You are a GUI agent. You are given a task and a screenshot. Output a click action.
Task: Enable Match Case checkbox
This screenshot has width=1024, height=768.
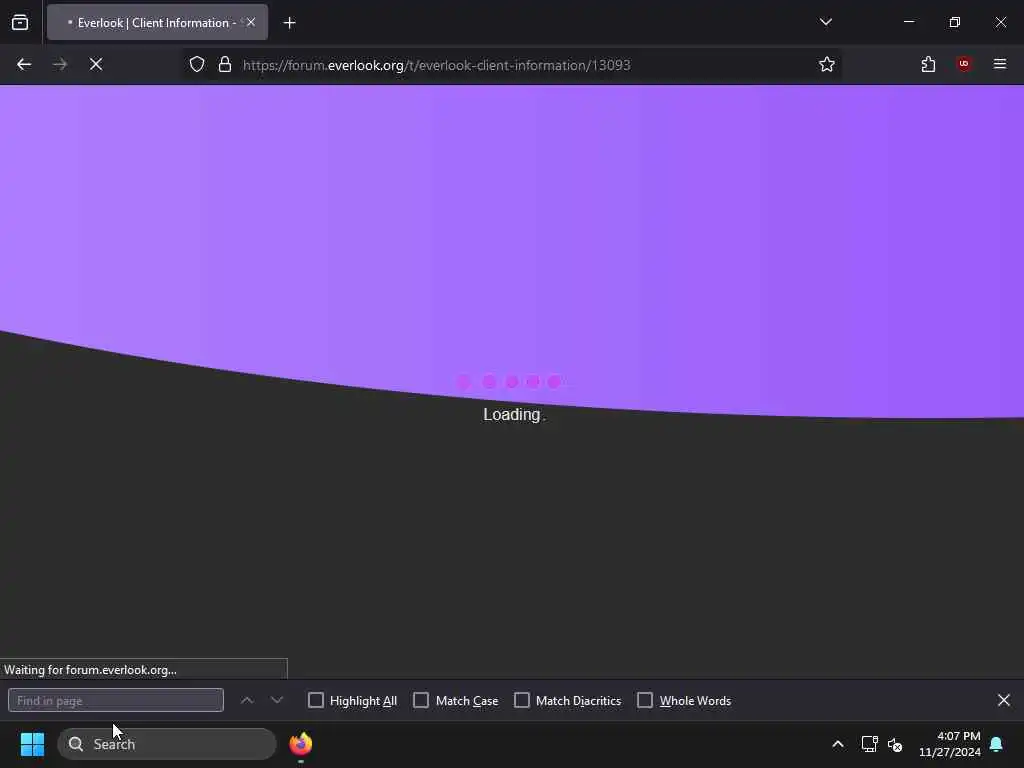421,700
